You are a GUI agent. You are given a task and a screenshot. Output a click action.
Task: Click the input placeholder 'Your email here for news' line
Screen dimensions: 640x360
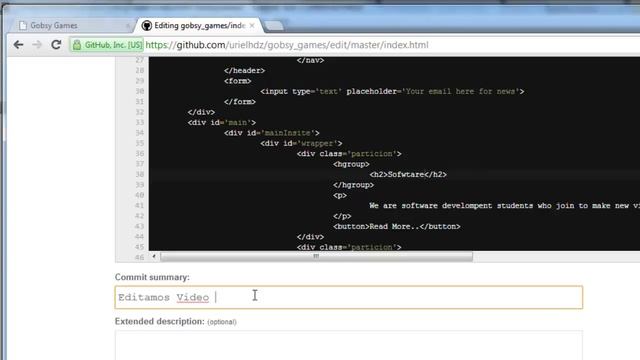tap(392, 91)
